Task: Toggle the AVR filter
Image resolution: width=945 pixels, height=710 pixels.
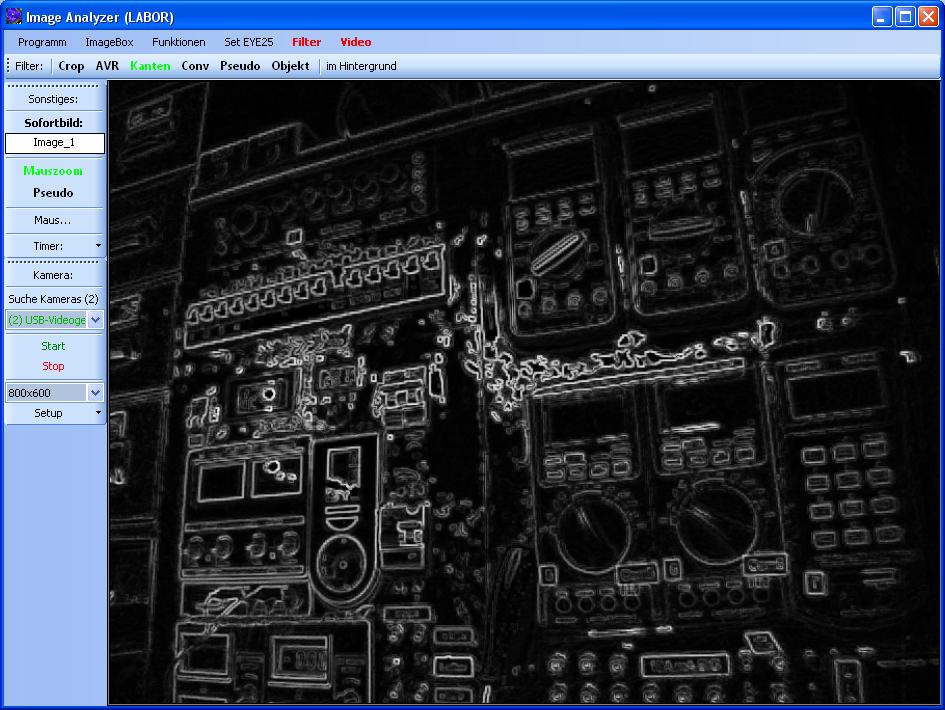Action: coord(107,66)
